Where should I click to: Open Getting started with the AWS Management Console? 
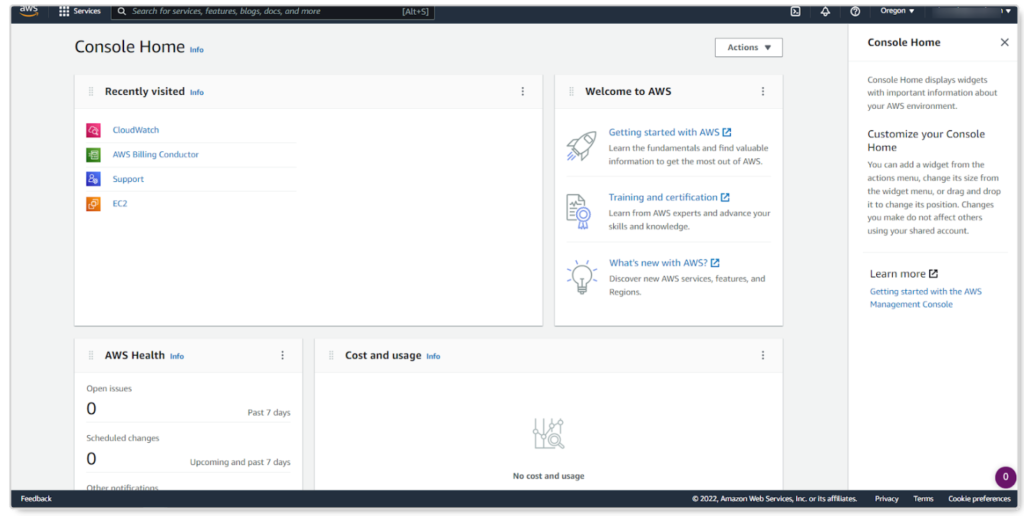[925, 298]
